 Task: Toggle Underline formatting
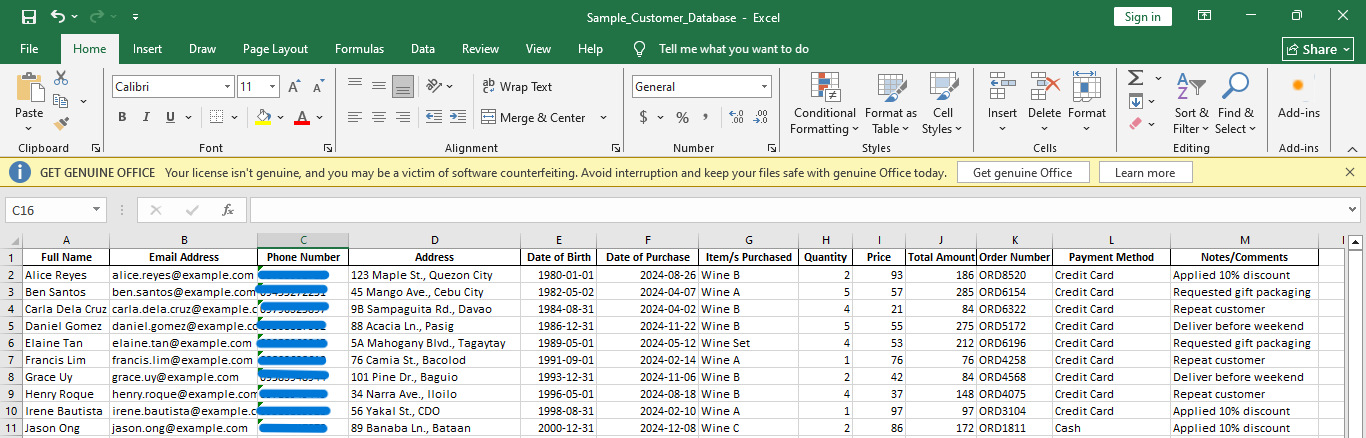pyautogui.click(x=170, y=117)
